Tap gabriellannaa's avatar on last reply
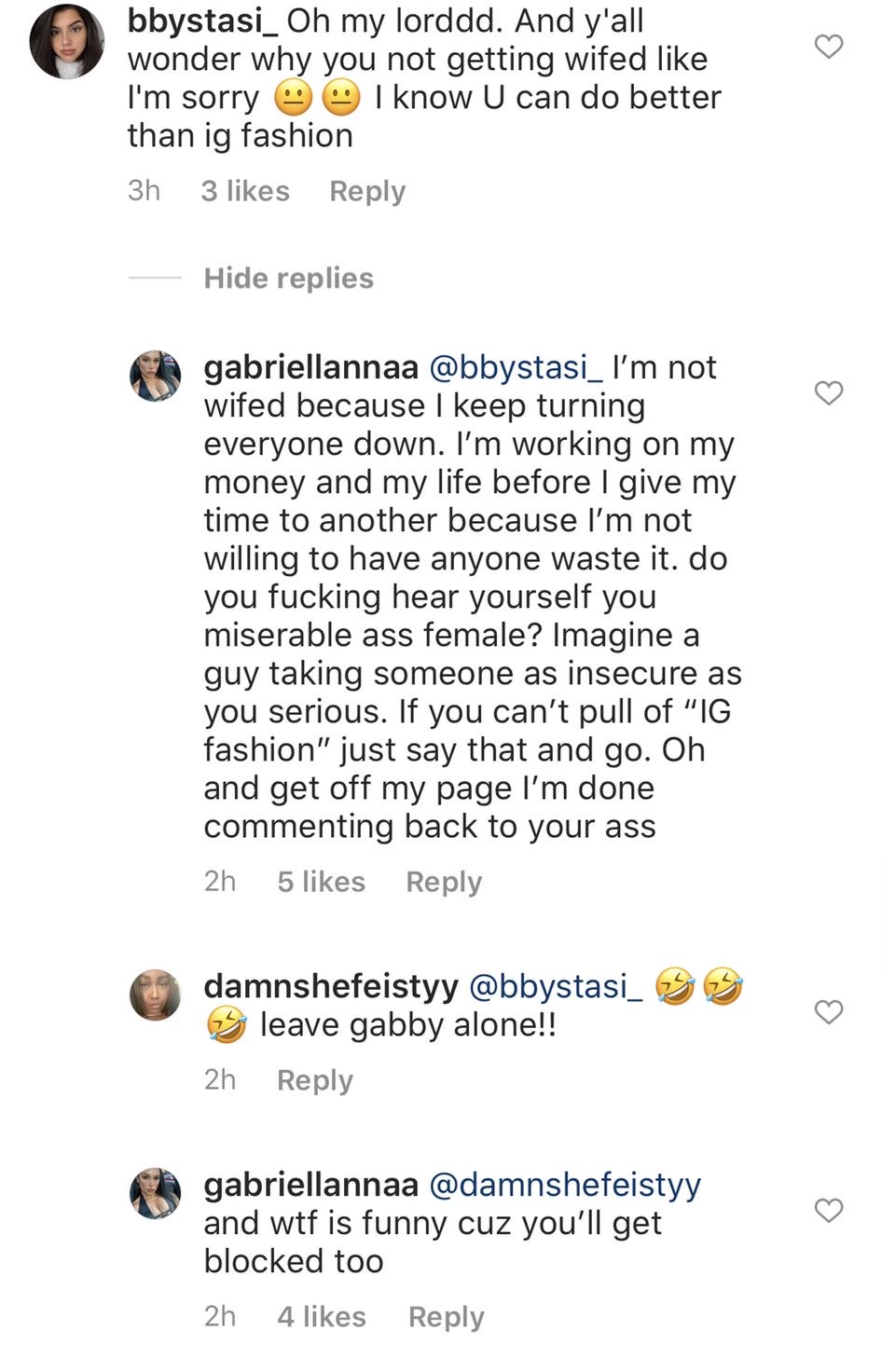The image size is (895, 1372). (155, 1193)
